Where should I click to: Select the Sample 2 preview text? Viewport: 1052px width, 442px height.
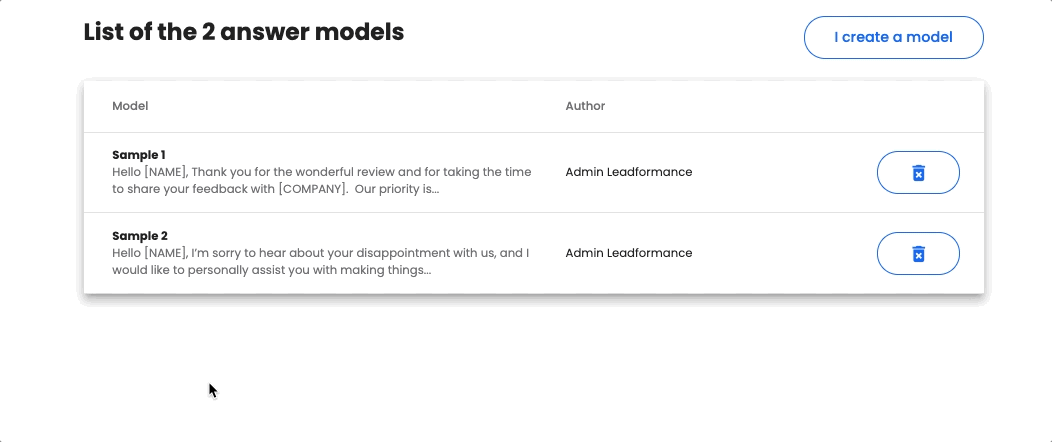321,262
